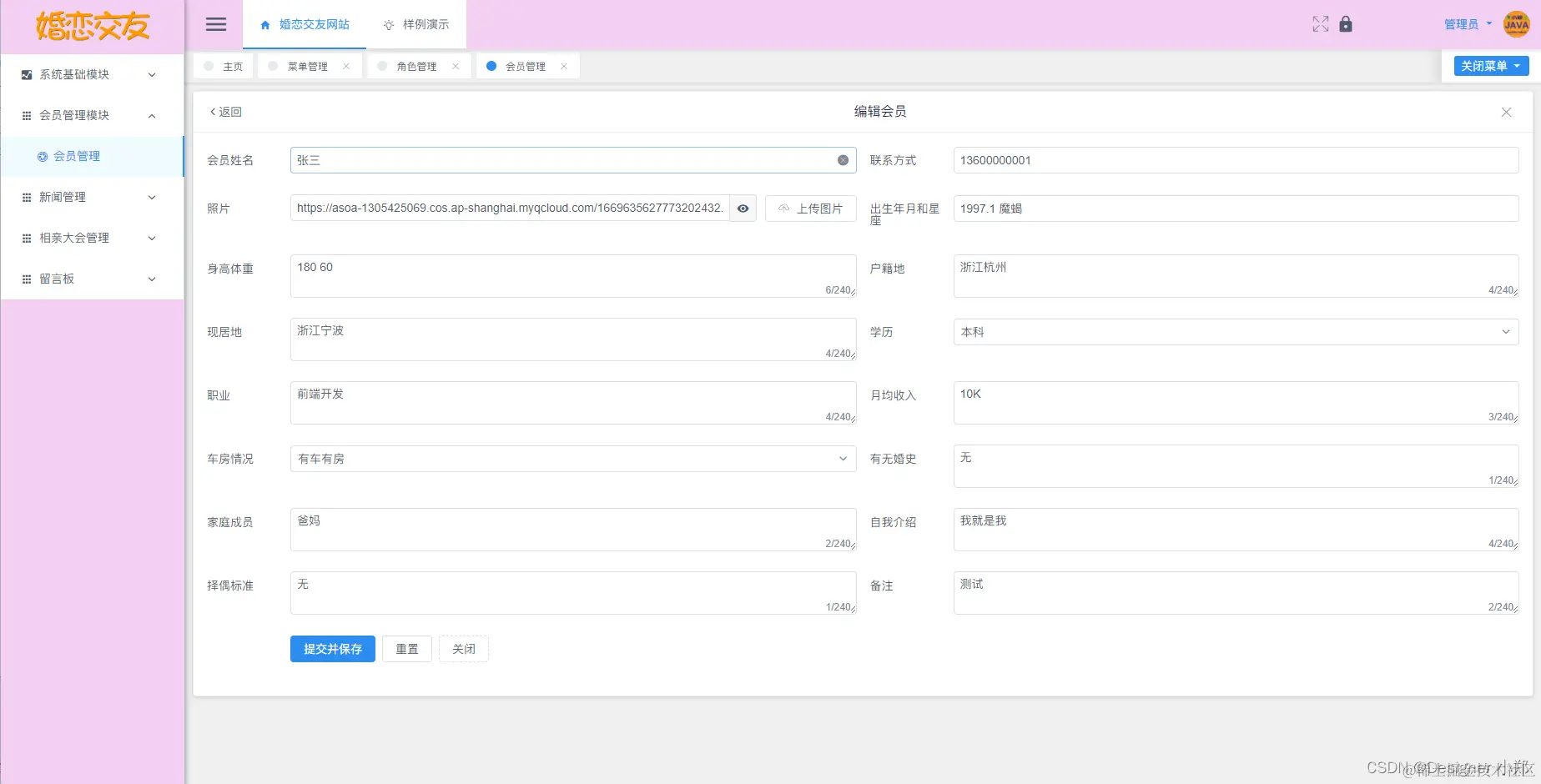Close the 角色管理 tab with its X

456,67
